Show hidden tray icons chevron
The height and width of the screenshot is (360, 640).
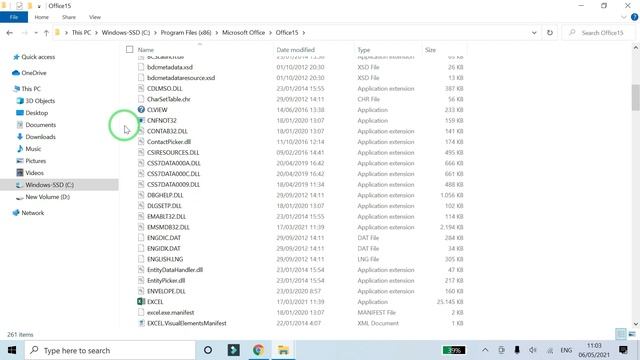485,350
